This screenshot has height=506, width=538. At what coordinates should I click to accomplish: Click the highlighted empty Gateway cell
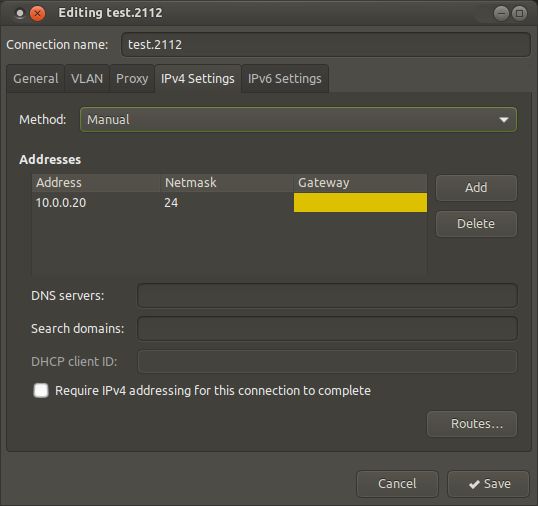(x=360, y=202)
